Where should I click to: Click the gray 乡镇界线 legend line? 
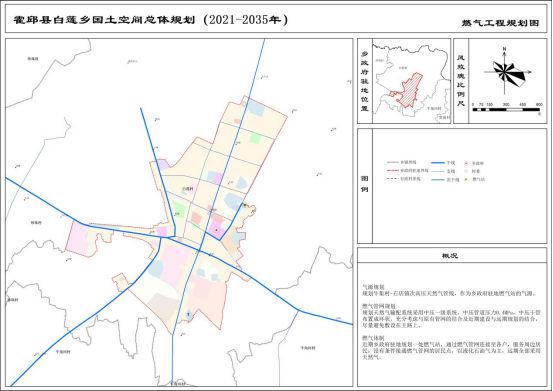click(393, 163)
